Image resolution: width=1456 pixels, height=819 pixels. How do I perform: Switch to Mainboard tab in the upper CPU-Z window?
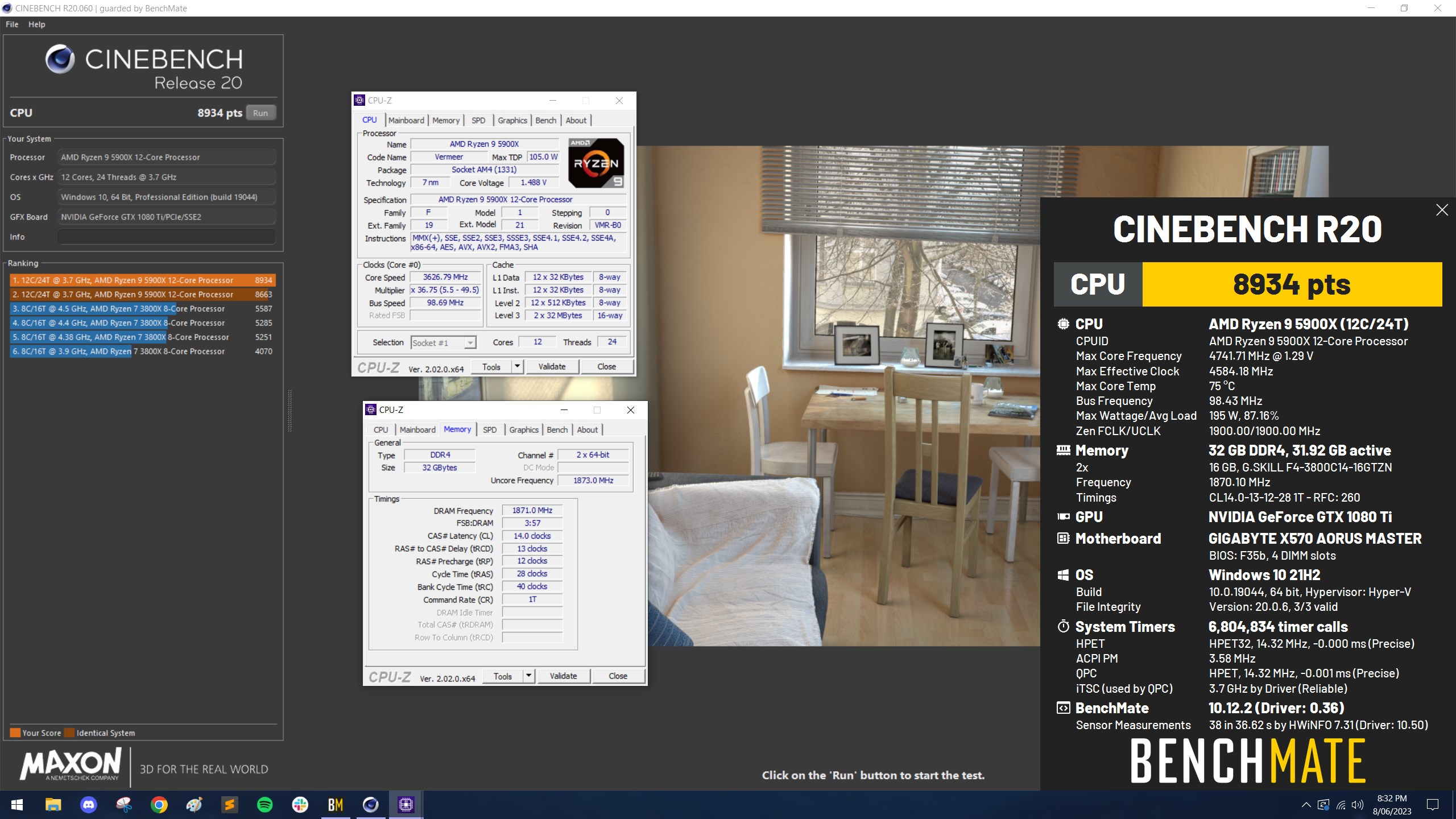pos(406,120)
